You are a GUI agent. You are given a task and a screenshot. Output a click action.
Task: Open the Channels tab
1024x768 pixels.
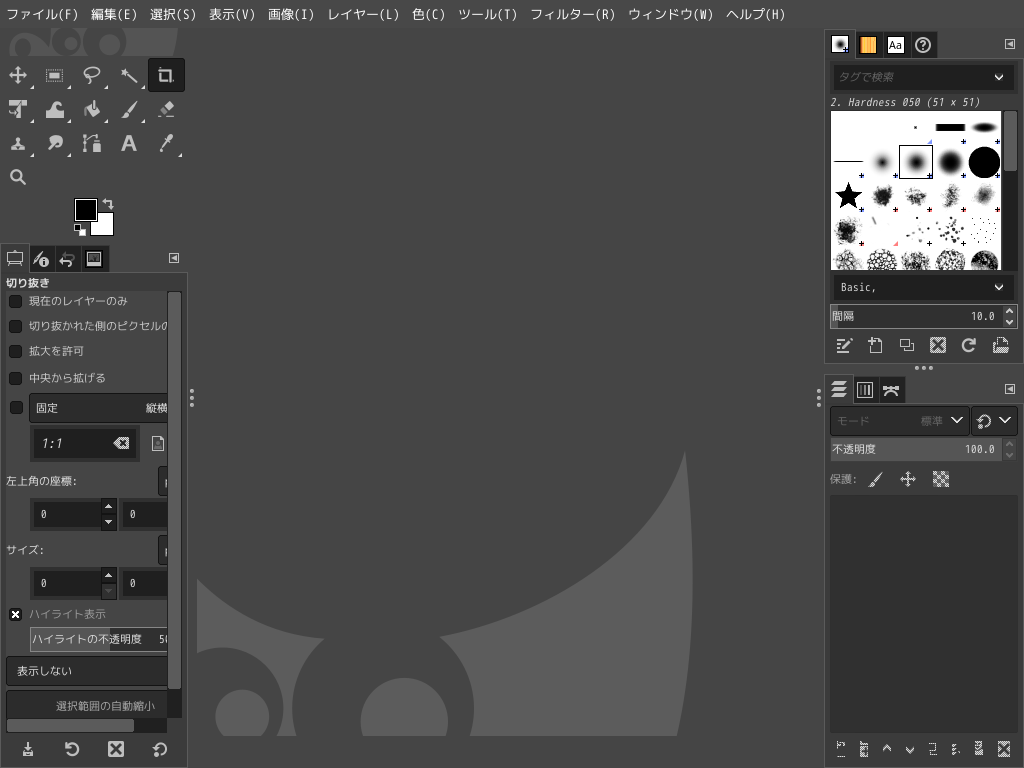click(865, 390)
